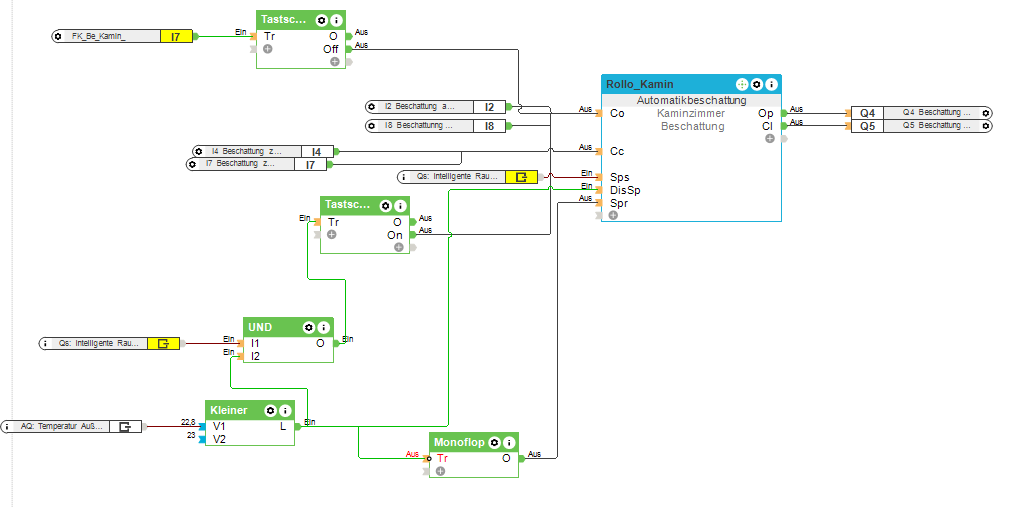Click yellow reference arrow icon on Qs feeding UND
1011x507 pixels.
164,344
